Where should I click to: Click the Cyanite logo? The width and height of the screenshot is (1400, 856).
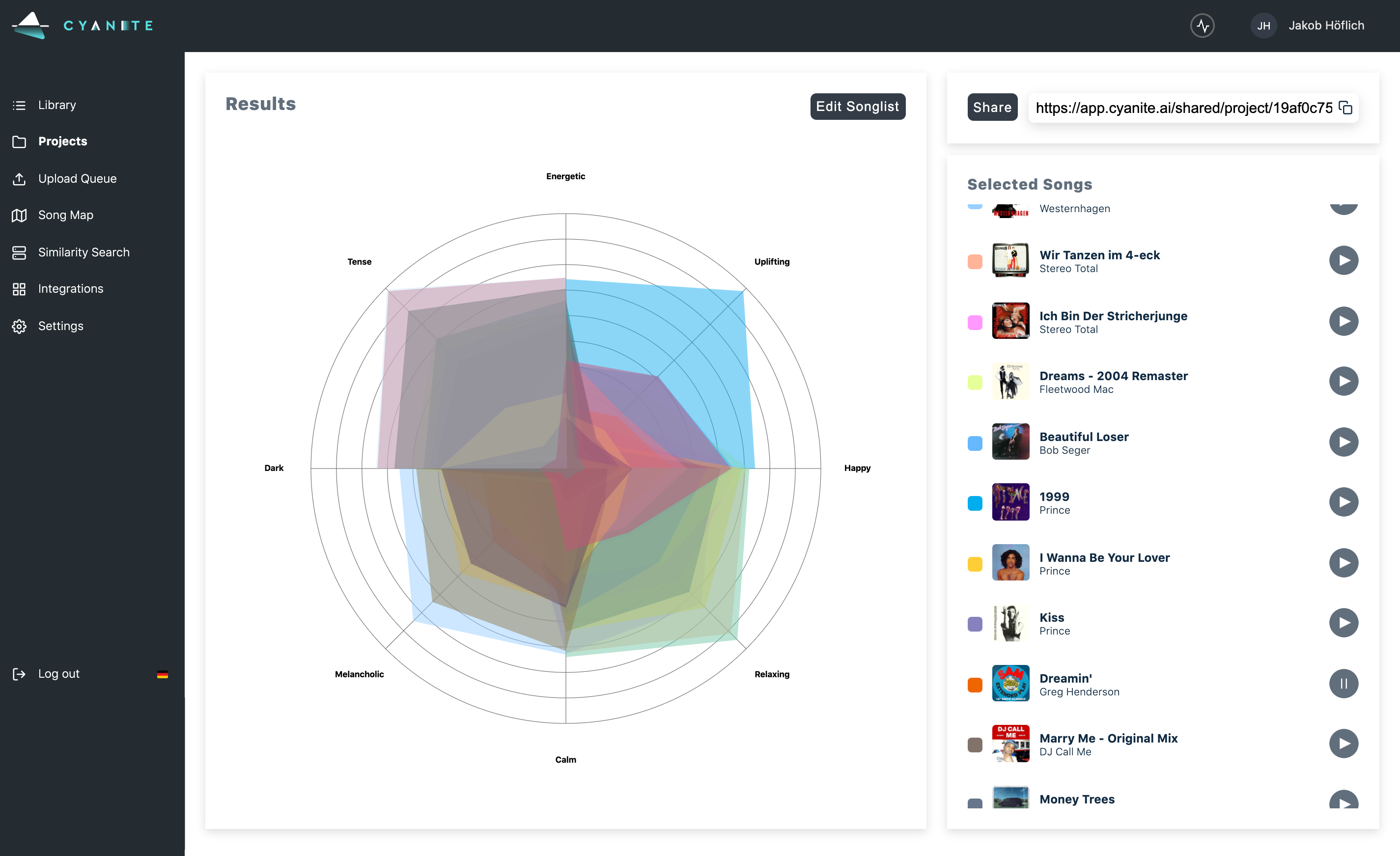click(83, 26)
